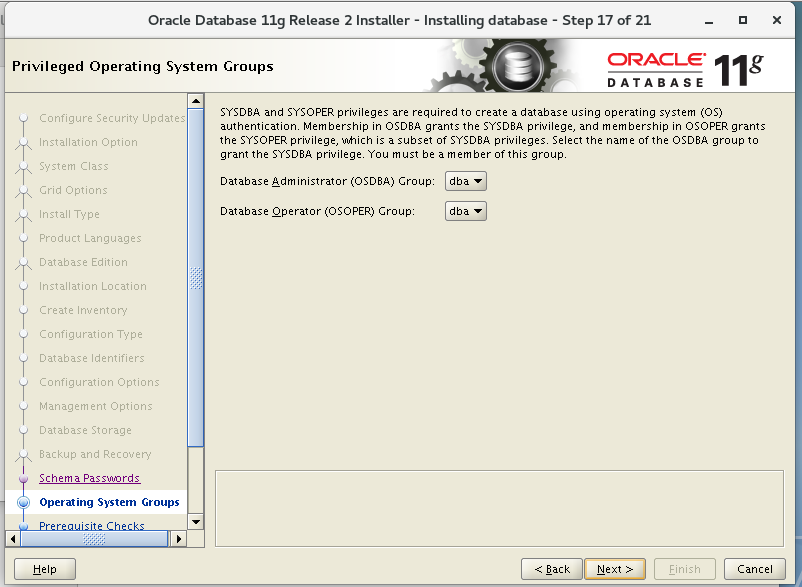Click the horizontal scrollbar right arrow
The width and height of the screenshot is (802, 587).
coord(179,538)
